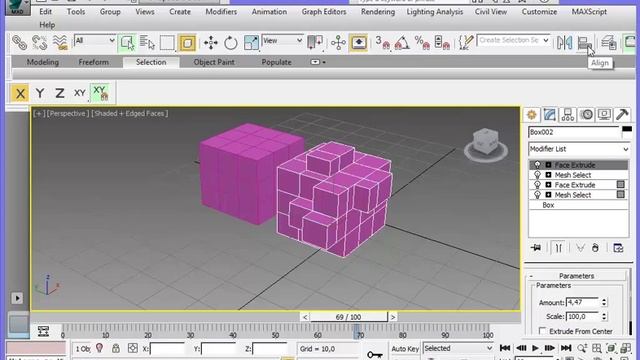
Task: Open the Shaded + Edged Faces menu
Action: pyautogui.click(x=129, y=113)
